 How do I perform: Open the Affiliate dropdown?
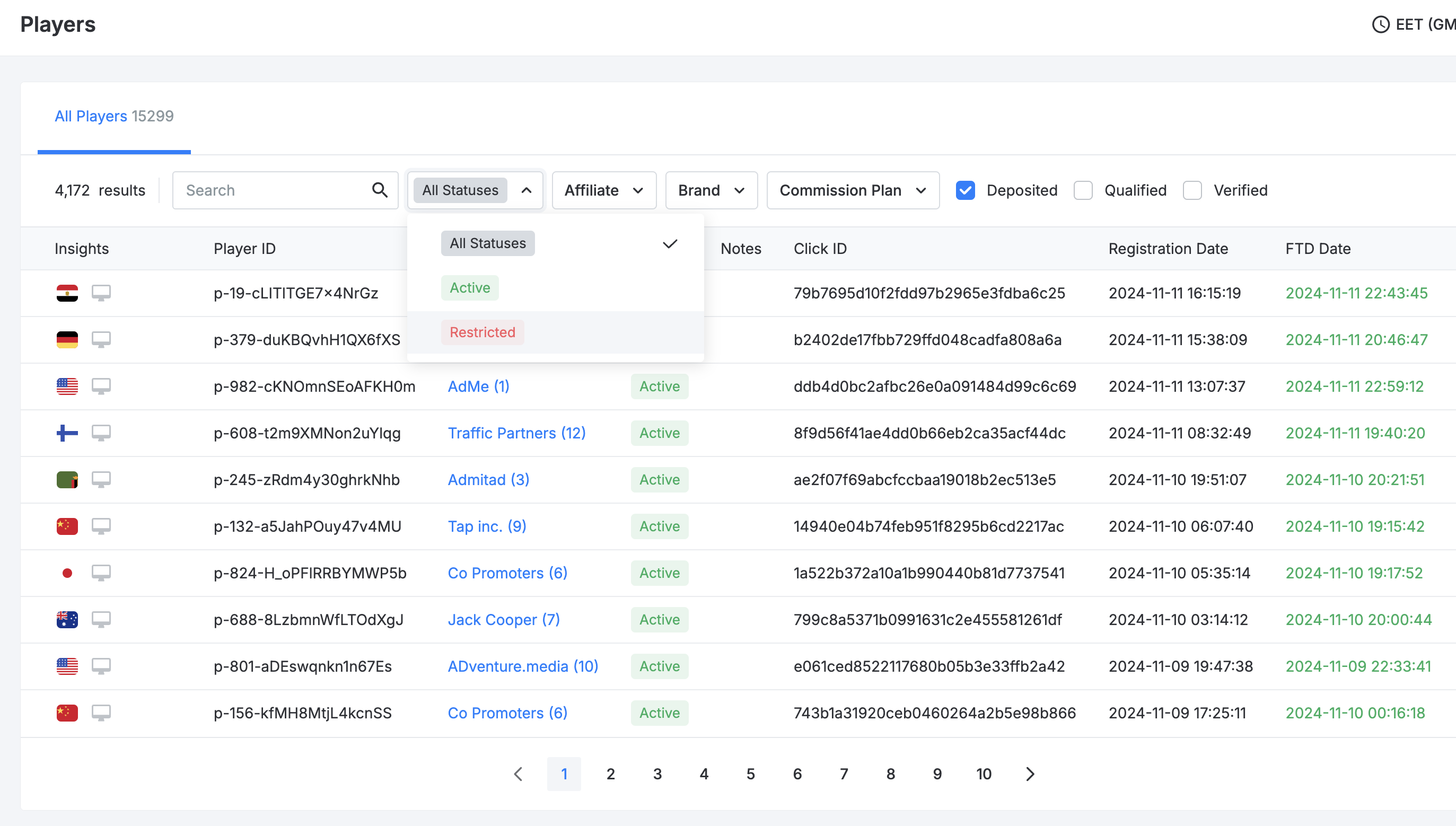pos(603,190)
